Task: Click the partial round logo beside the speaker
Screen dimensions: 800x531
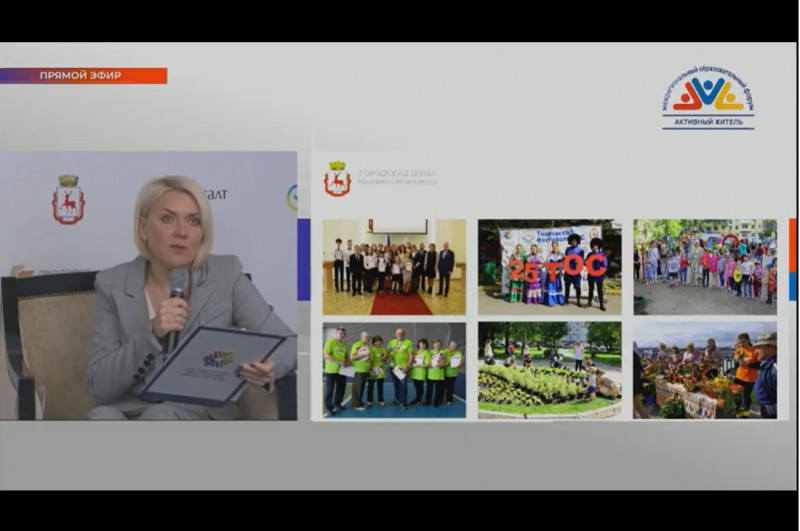Action: point(292,197)
